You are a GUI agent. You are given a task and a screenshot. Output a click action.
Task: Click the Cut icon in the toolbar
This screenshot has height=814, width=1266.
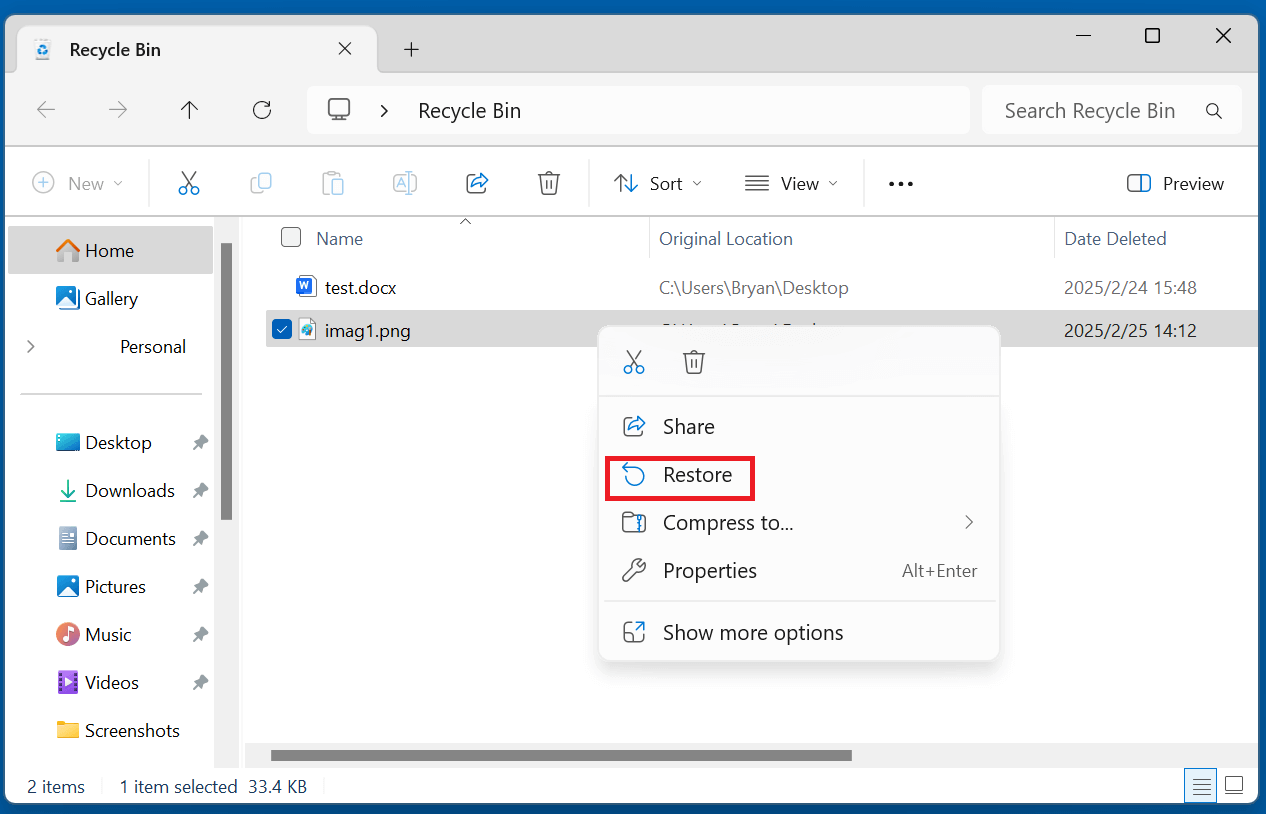tap(189, 183)
